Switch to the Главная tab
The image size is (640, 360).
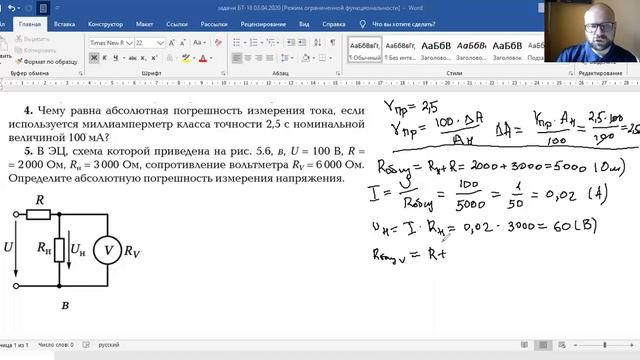click(30, 24)
